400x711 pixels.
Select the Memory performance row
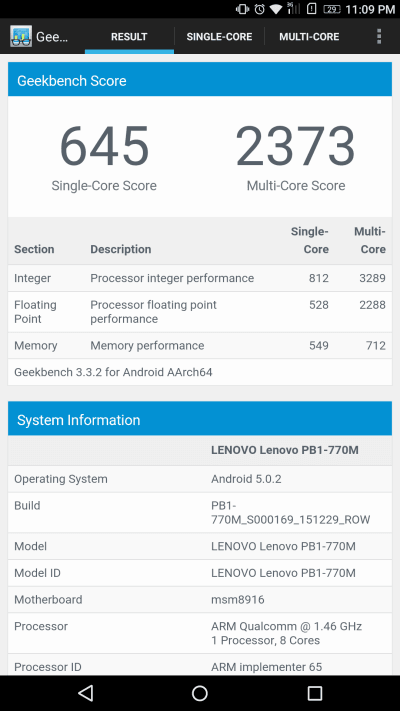200,346
